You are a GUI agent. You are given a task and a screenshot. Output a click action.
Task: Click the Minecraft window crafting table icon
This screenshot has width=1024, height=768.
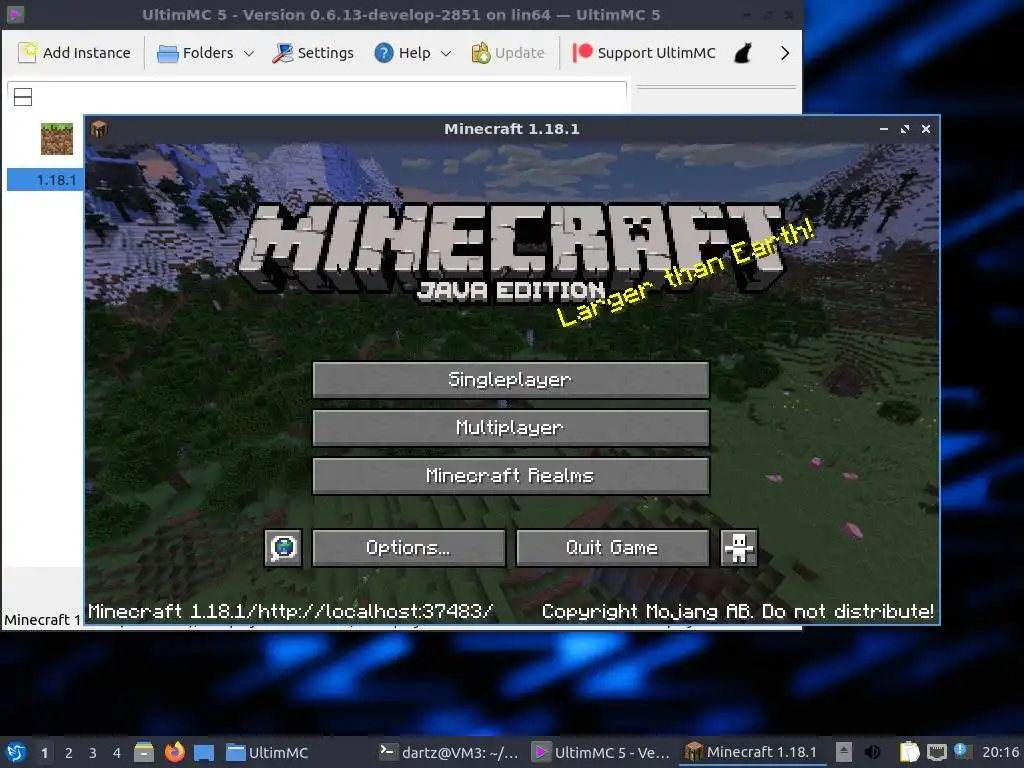pyautogui.click(x=99, y=129)
